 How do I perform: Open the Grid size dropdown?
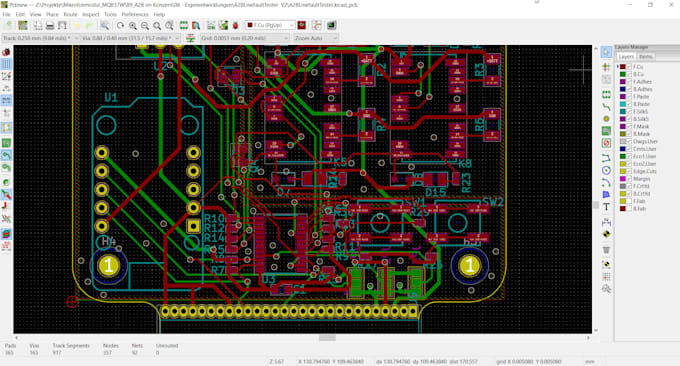pos(245,38)
